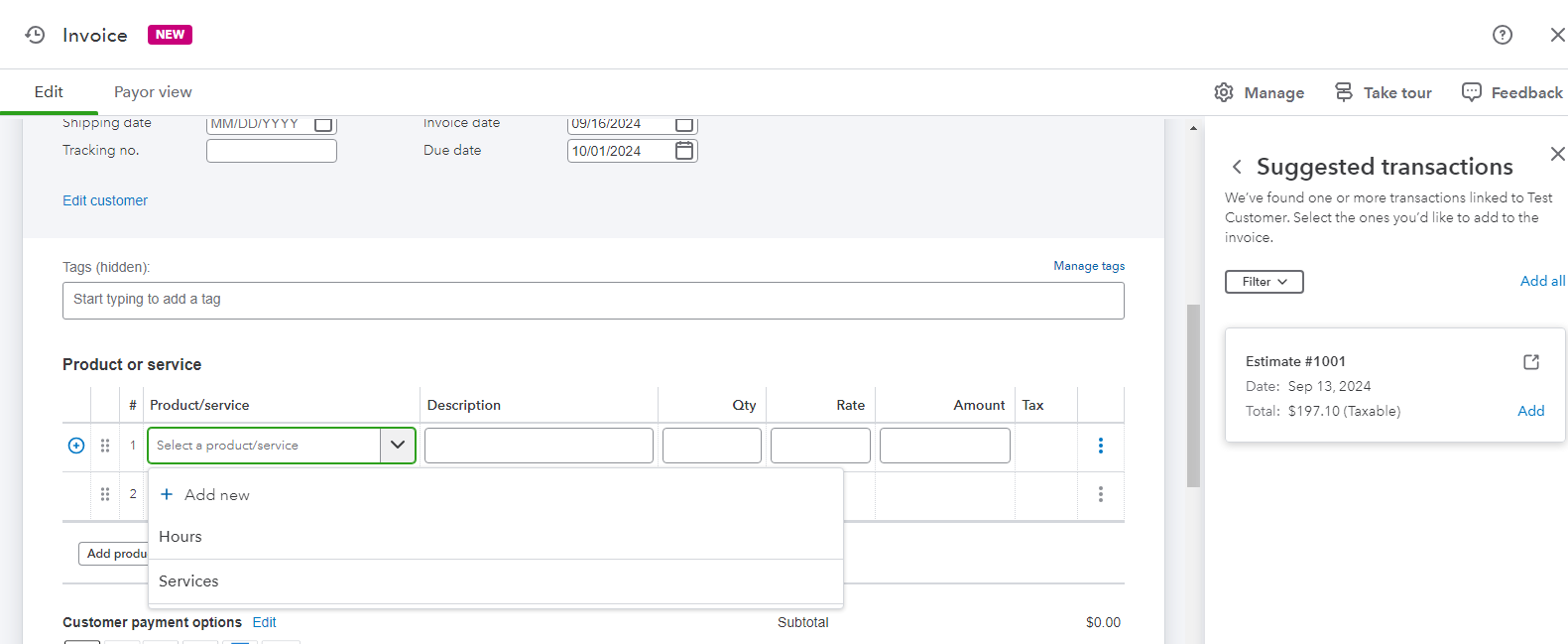1568x644 pixels.
Task: Open the Due date calendar picker
Action: coord(684,151)
